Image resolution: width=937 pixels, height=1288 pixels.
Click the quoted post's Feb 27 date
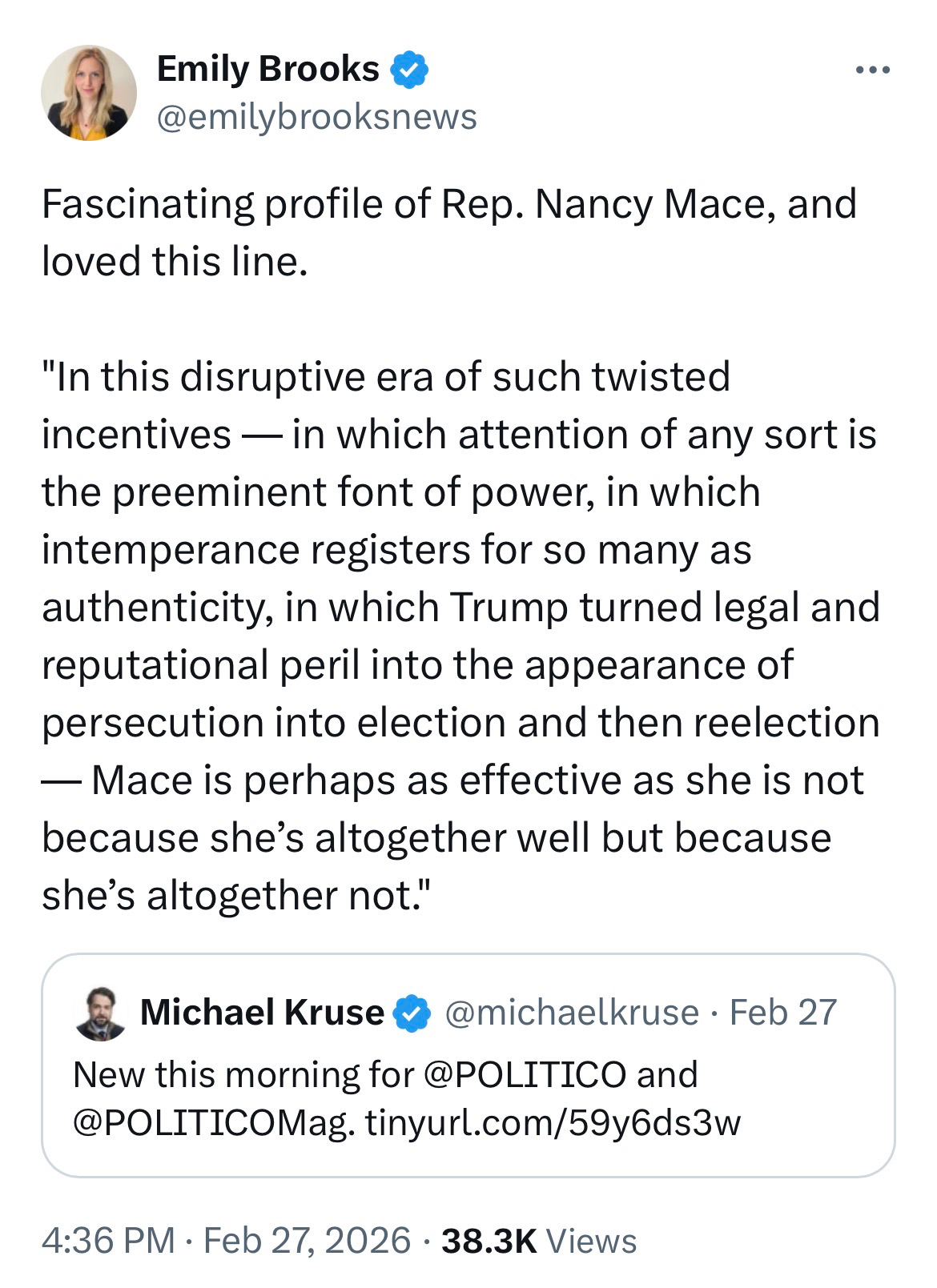pos(783,1013)
